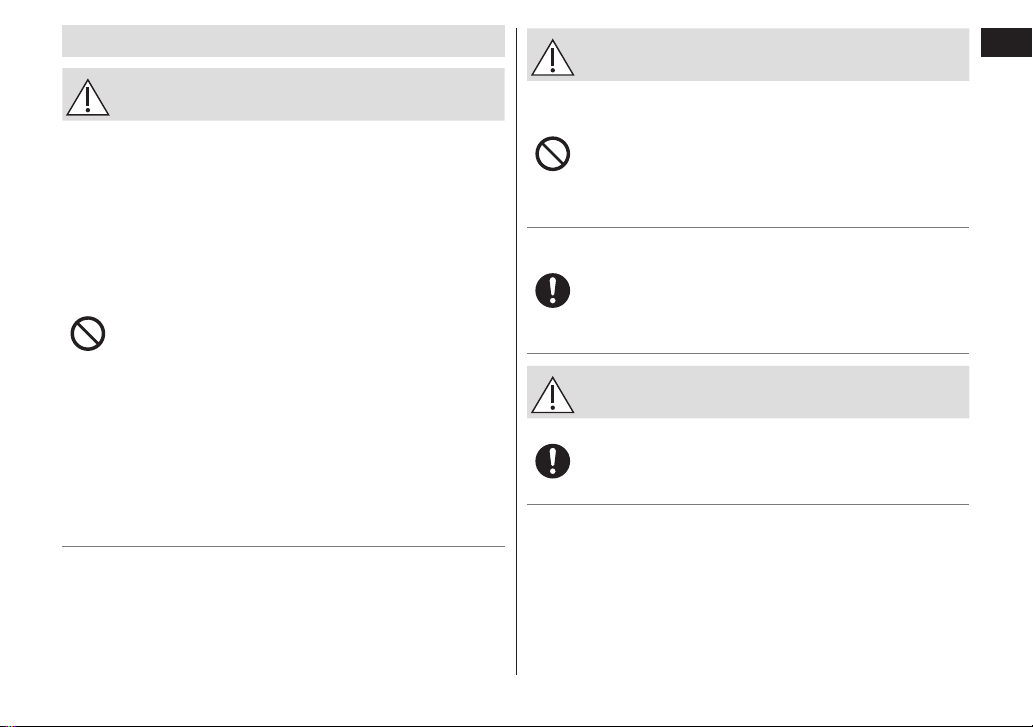Viewport: 1033px width, 727px height.
Task: Select the upper black exclamation circle icon
Action: [x=553, y=290]
